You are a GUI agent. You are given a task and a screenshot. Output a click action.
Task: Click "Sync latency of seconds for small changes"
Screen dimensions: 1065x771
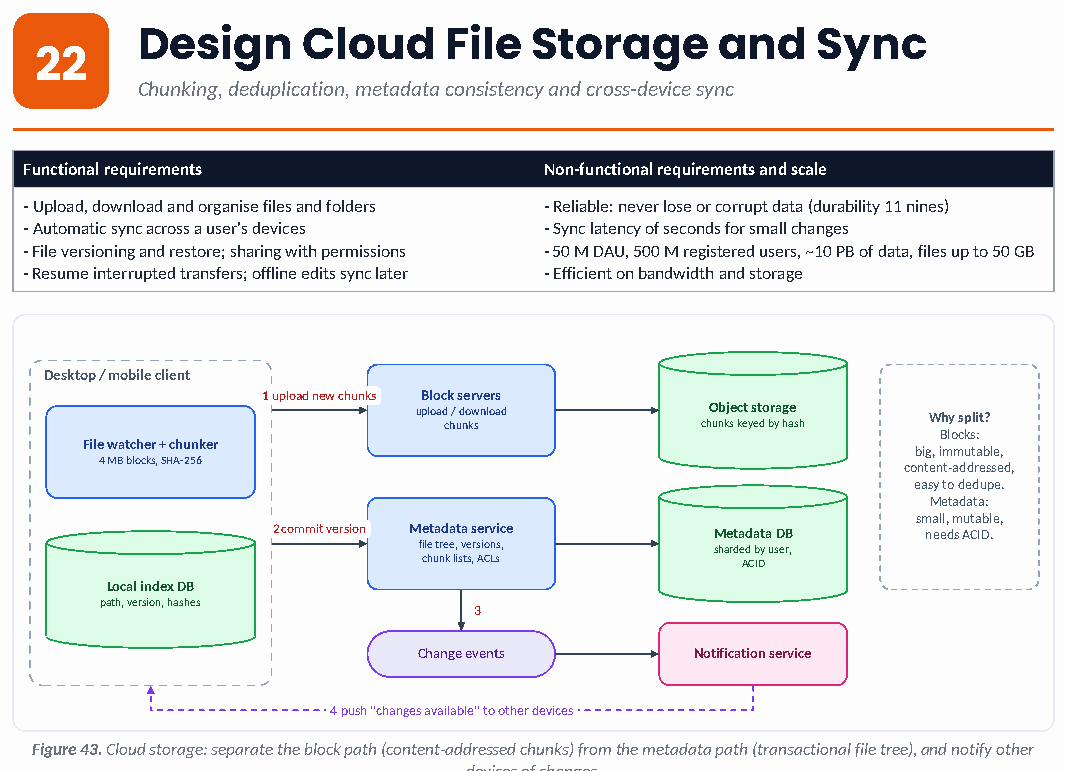click(696, 229)
